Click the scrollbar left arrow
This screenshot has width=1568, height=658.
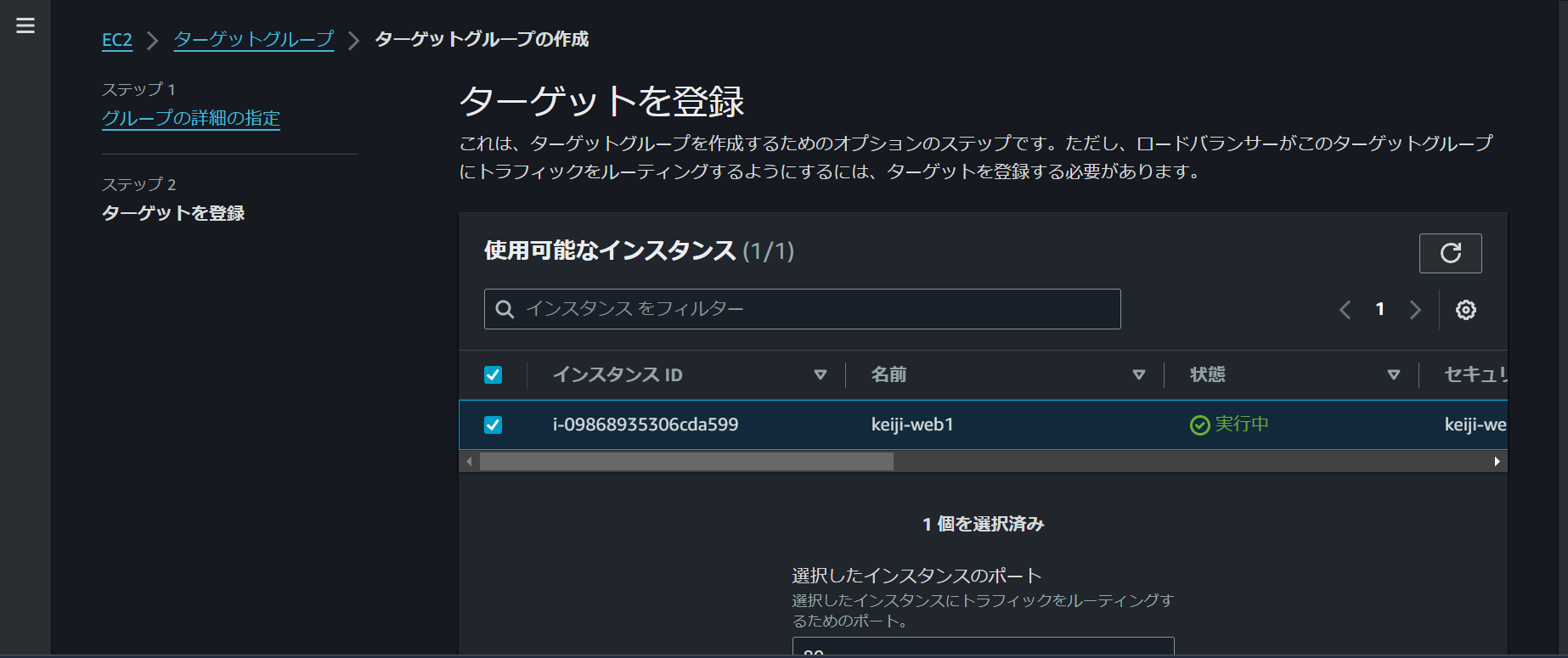coord(469,461)
